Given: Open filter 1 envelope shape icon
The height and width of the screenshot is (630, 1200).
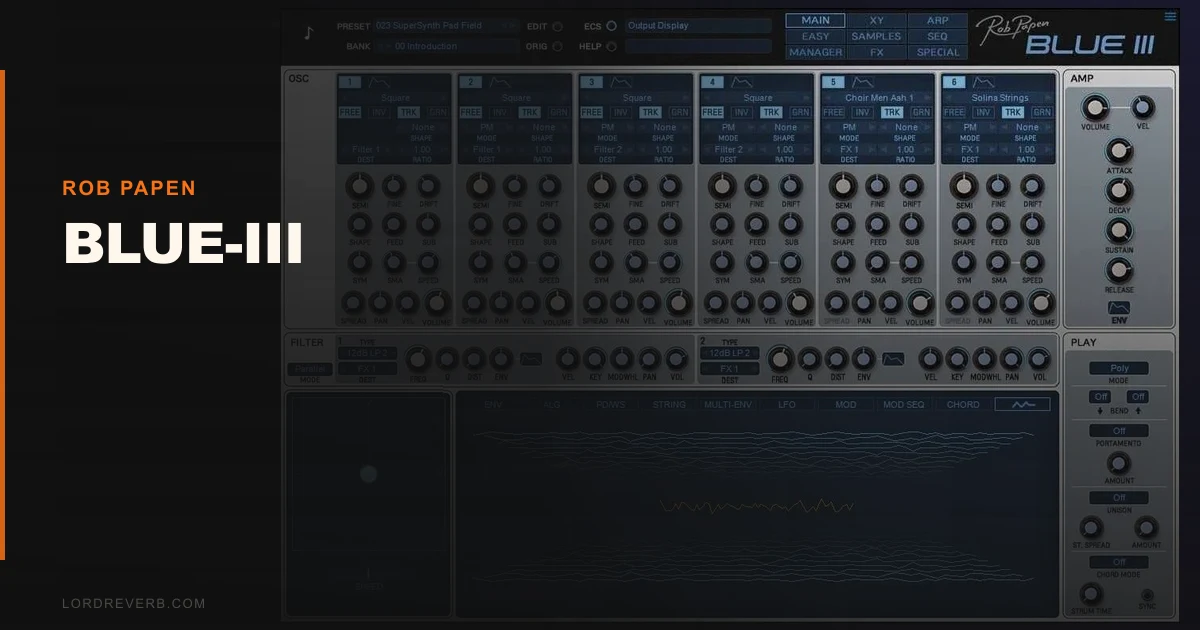Looking at the screenshot, I should pyautogui.click(x=532, y=358).
